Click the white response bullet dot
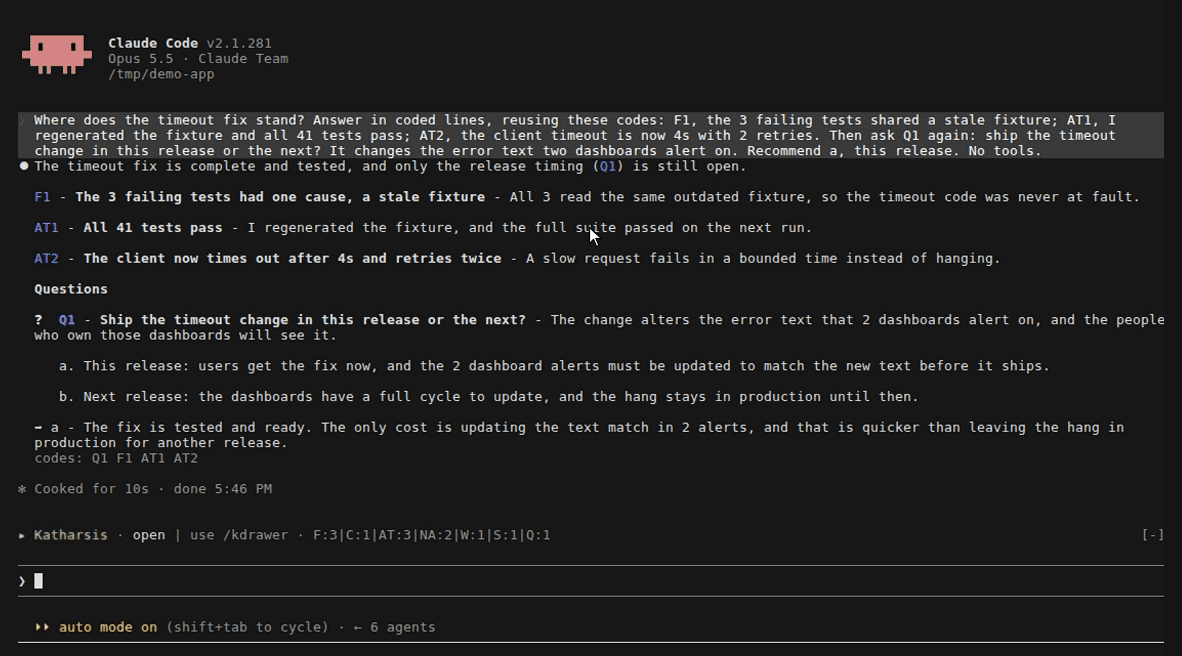This screenshot has width=1182, height=656. pos(23,166)
